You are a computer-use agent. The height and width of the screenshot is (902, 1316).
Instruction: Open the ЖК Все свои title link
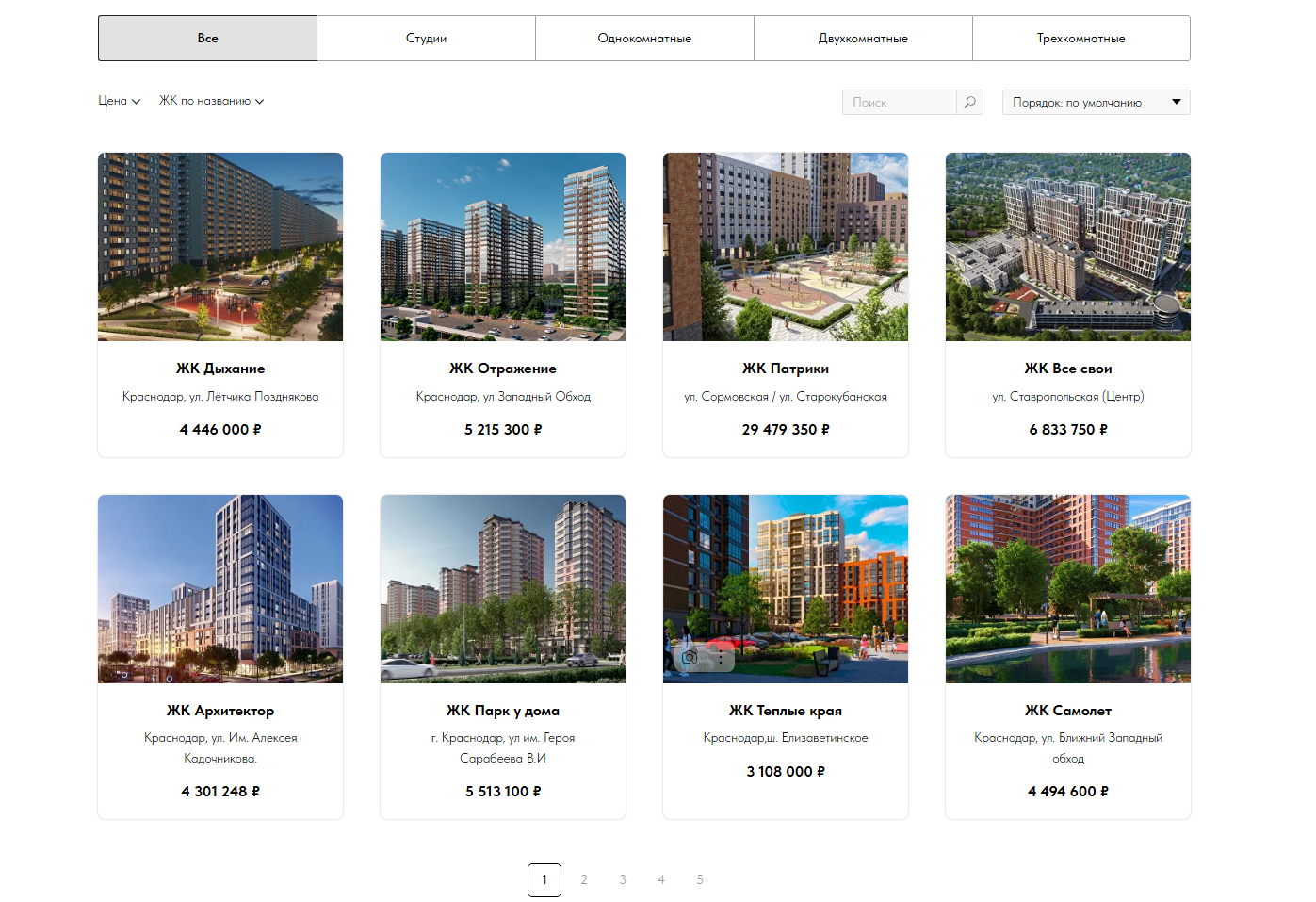click(x=1068, y=369)
